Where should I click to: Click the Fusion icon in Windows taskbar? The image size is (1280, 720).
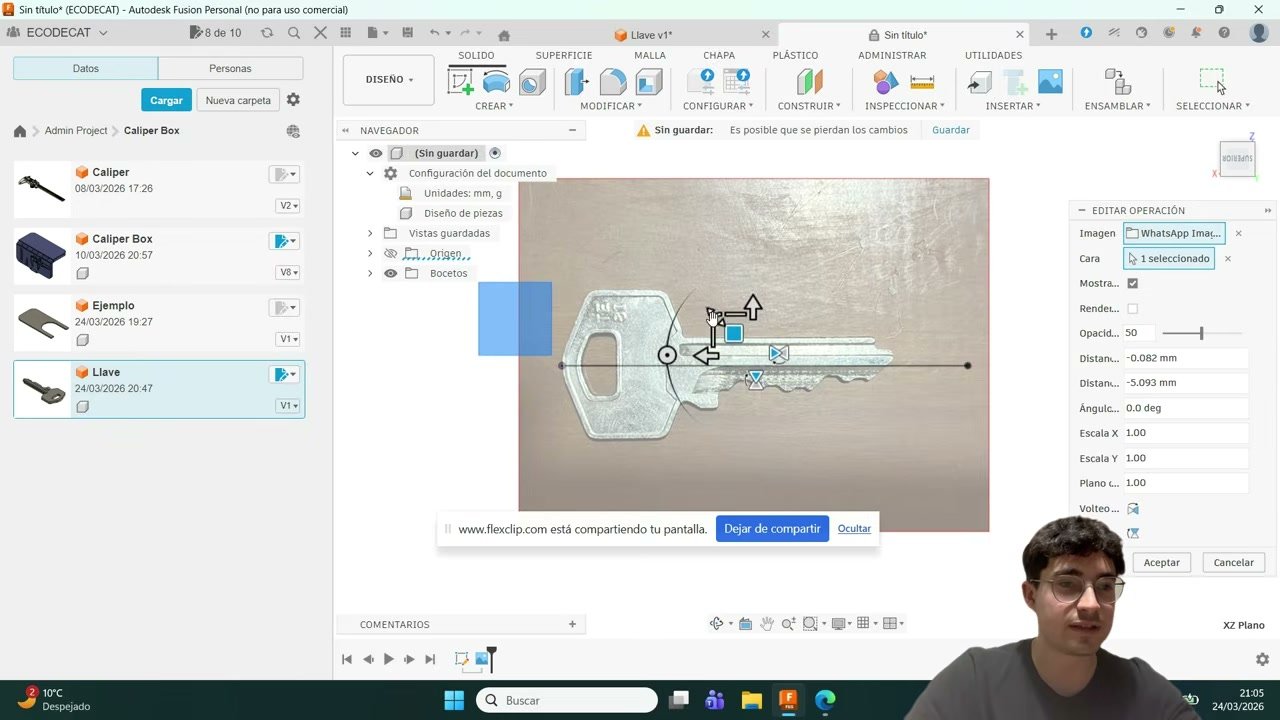(x=788, y=700)
